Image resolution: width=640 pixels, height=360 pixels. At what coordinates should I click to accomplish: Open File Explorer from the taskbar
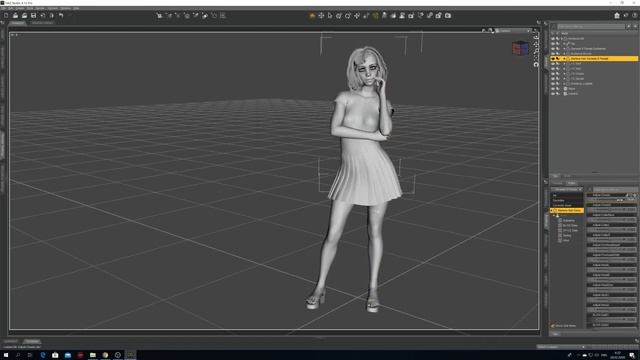click(x=93, y=355)
